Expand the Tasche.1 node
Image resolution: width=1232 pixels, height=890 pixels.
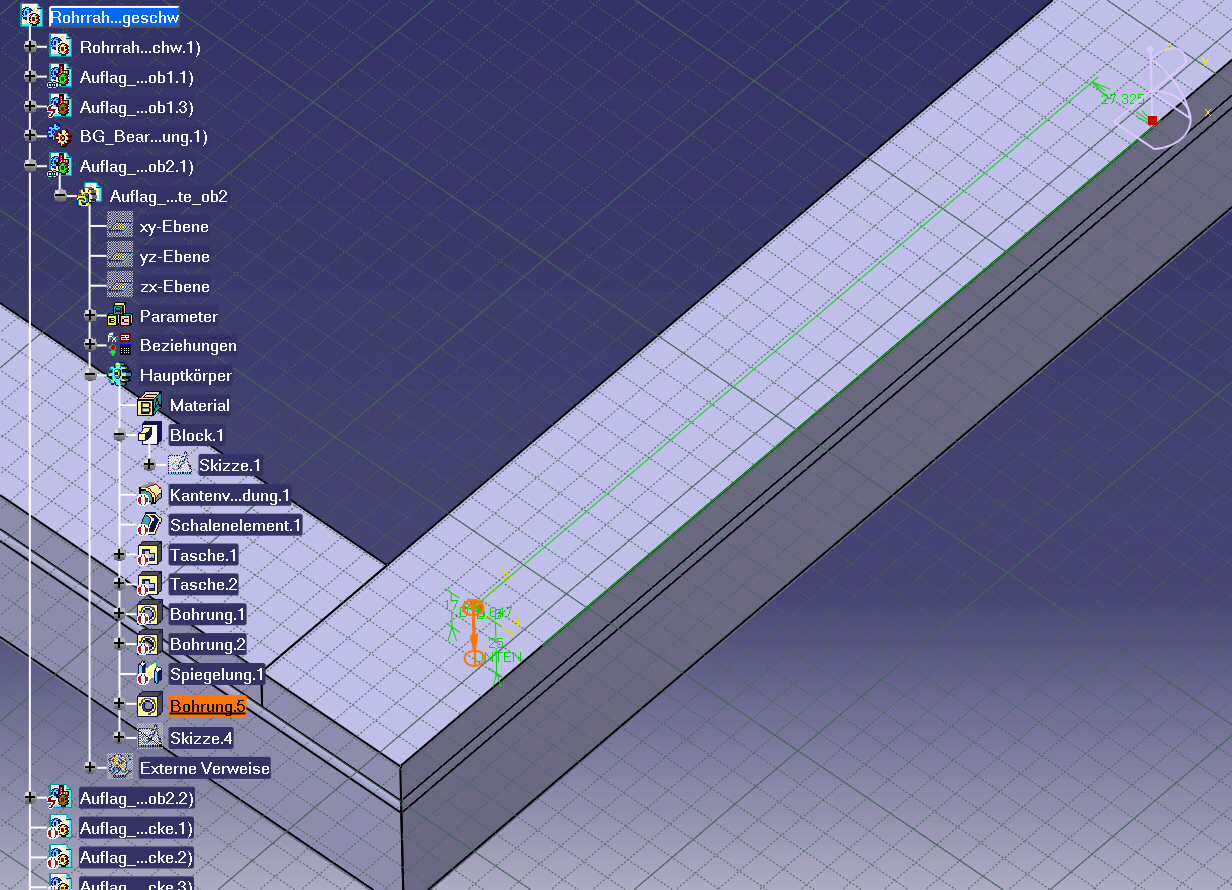120,555
